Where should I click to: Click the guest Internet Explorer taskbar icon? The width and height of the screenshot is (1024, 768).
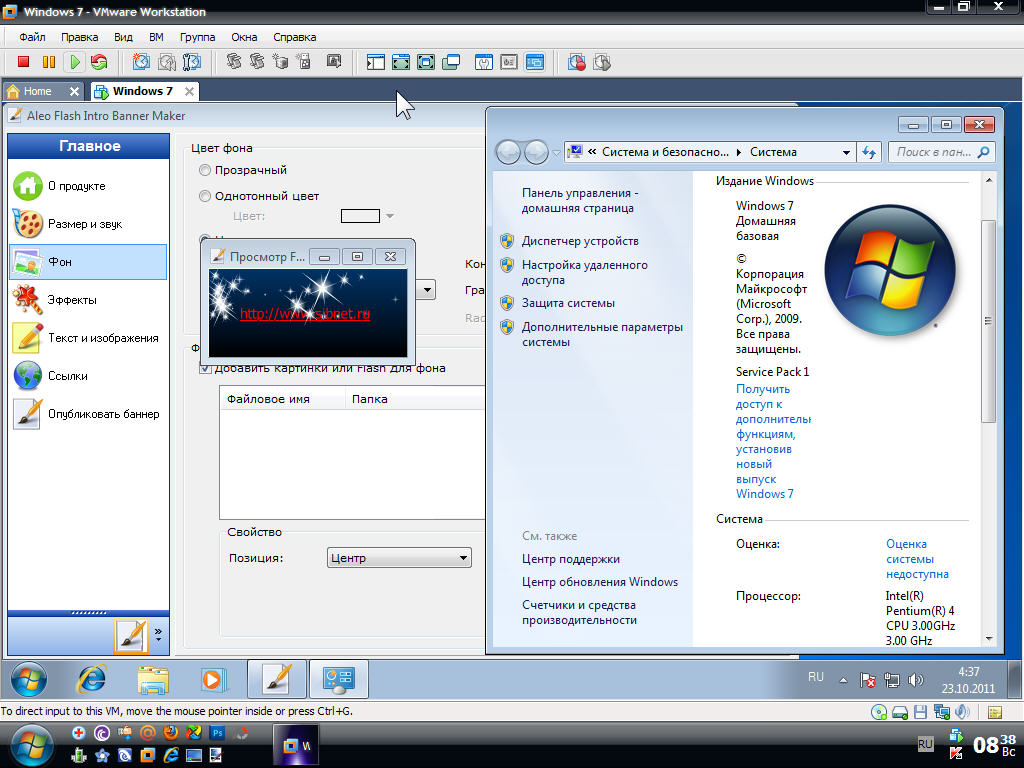click(x=92, y=679)
